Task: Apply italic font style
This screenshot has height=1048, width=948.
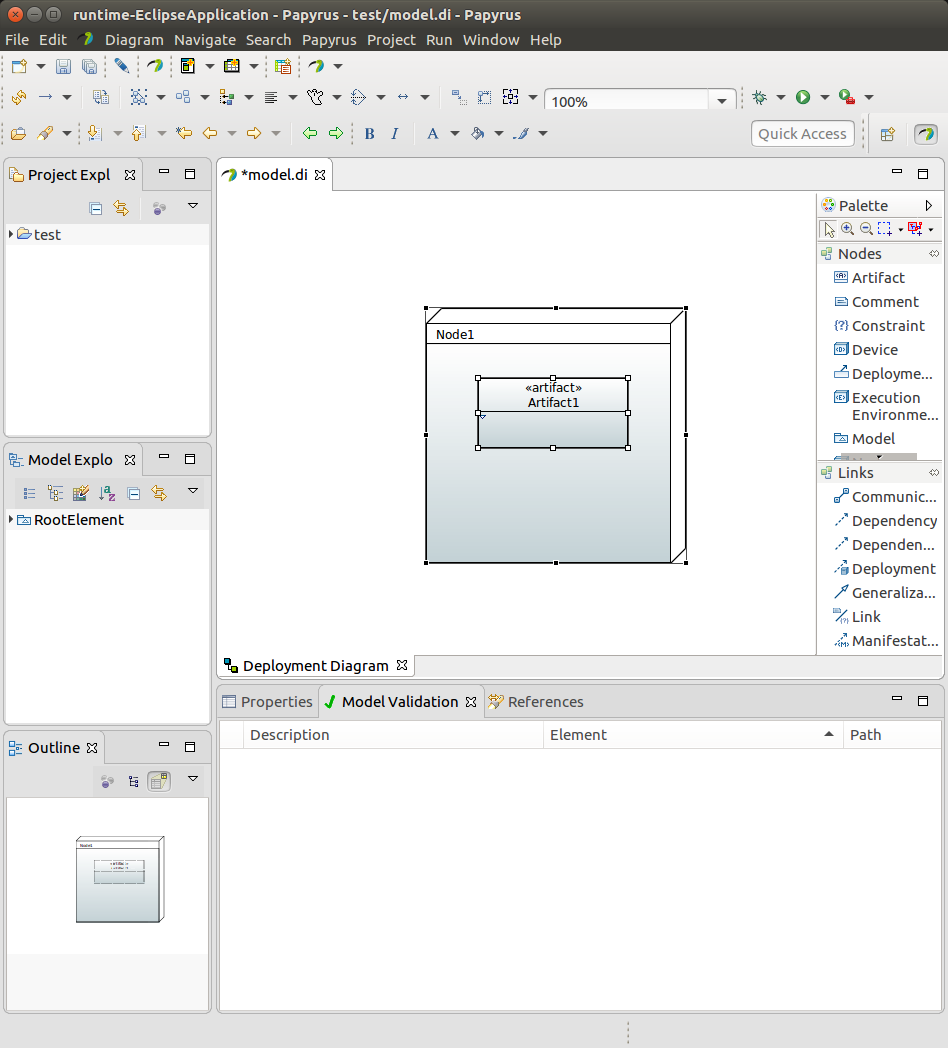Action: click(x=394, y=134)
